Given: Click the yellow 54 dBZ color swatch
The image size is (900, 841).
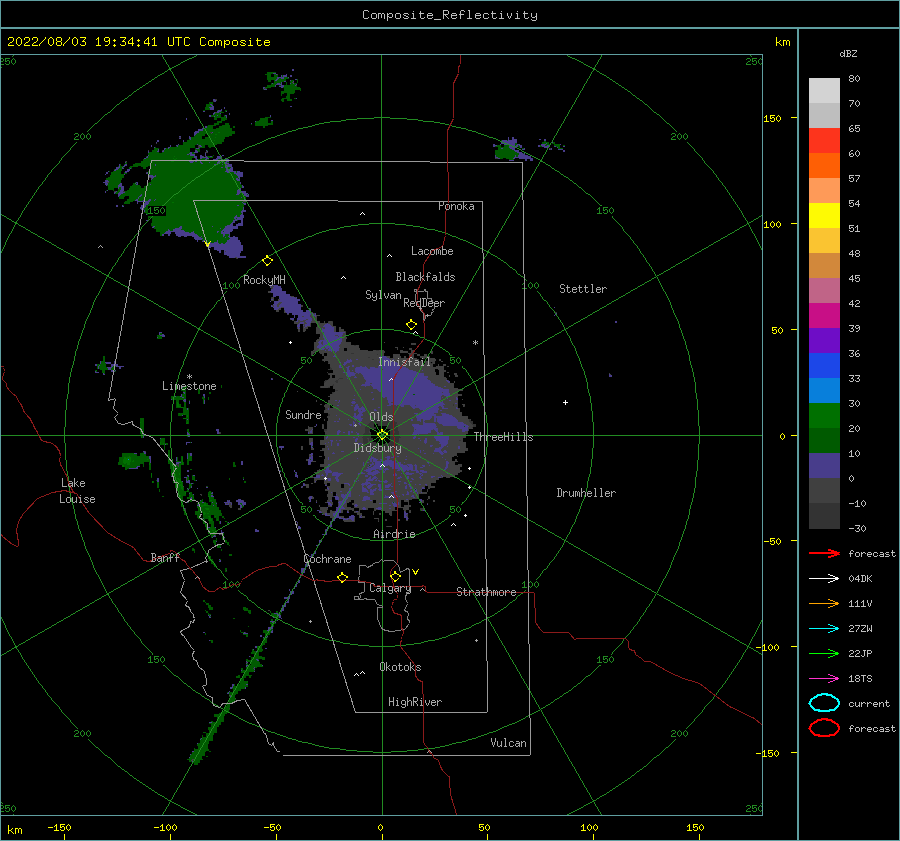Looking at the screenshot, I should (x=824, y=215).
